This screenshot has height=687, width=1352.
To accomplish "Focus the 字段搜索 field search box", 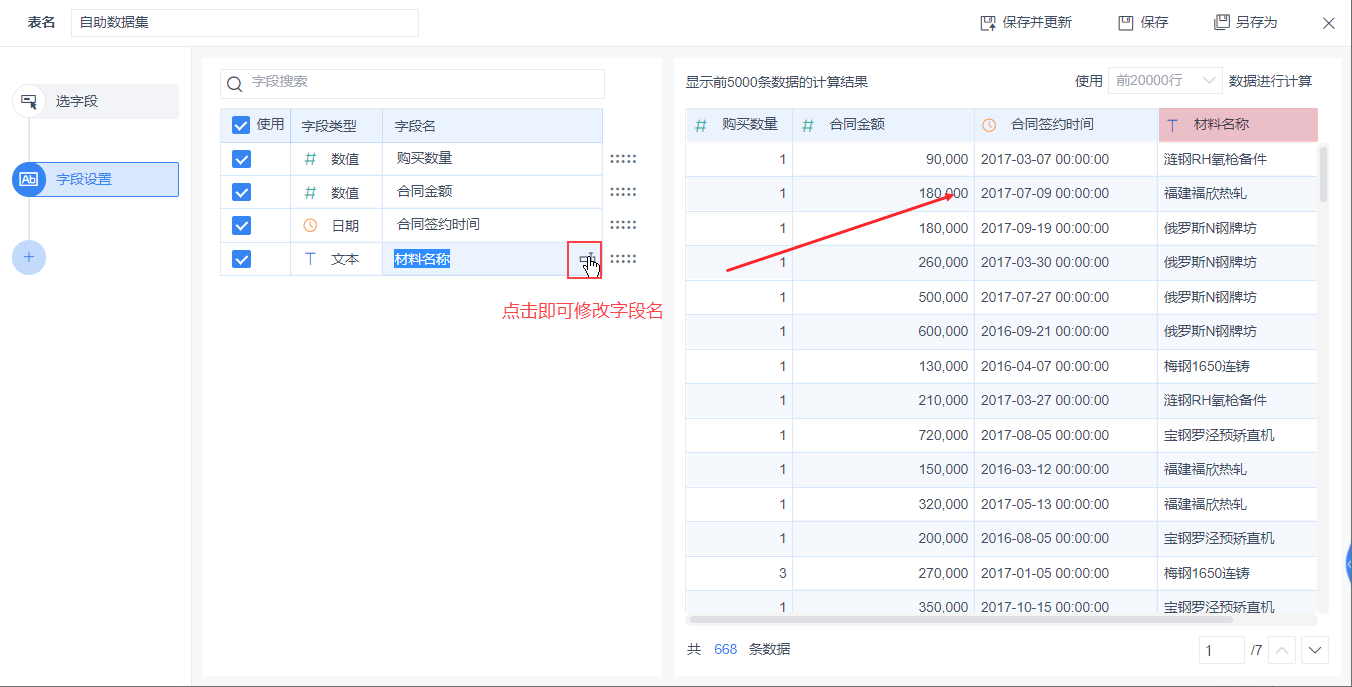I will pyautogui.click(x=412, y=83).
